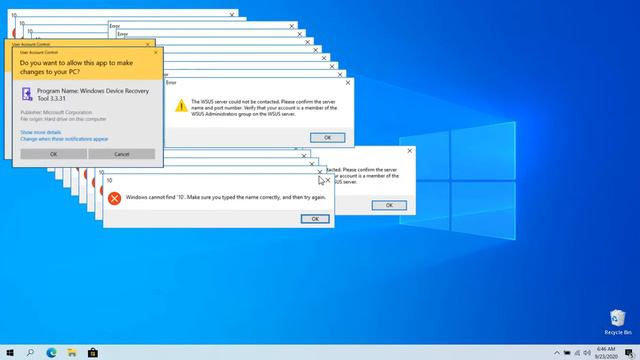The image size is (640, 360).
Task: Close the front WSUS Error dialog
Action: 348,82
